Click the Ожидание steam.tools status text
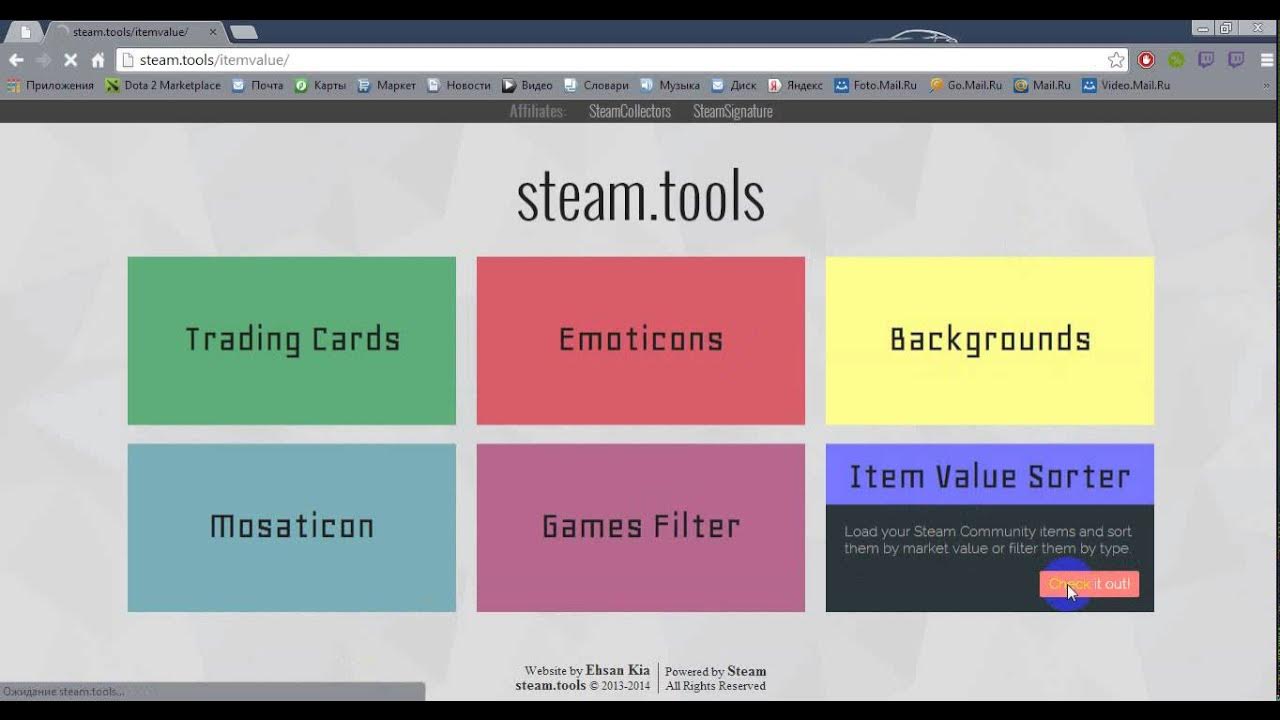Viewport: 1280px width, 720px height. click(x=64, y=691)
